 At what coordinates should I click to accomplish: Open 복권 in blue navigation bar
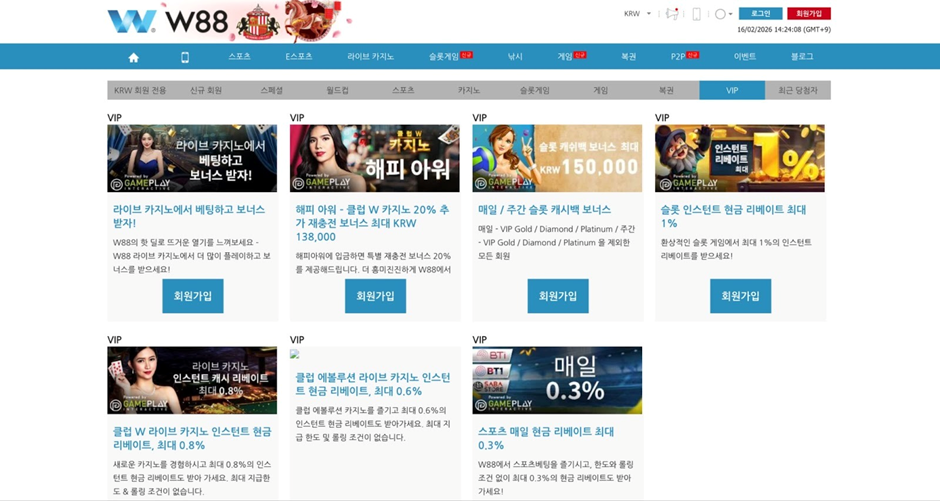tap(628, 56)
